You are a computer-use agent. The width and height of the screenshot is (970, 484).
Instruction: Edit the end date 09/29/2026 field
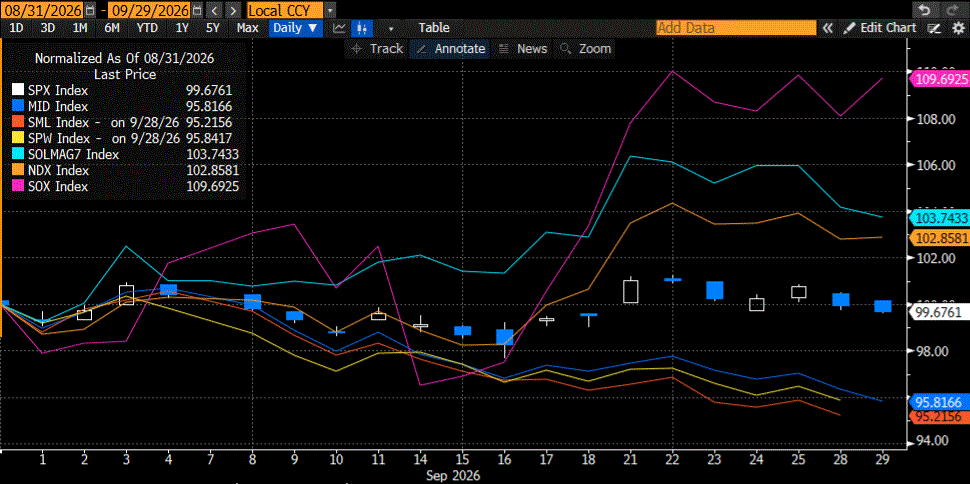149,10
